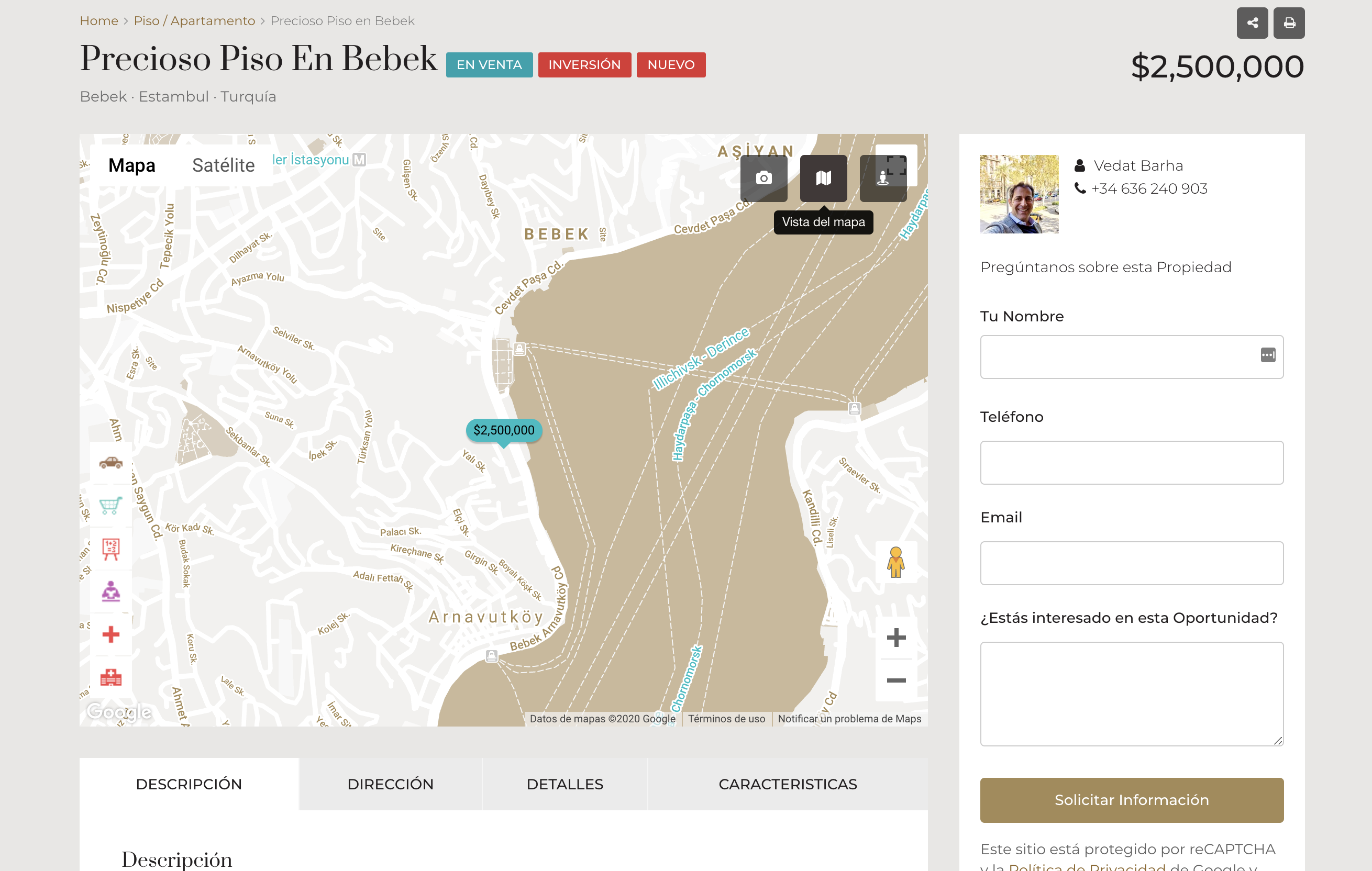Switch to the CARACTERISTICAS tab
Screen dimensions: 1372x871
point(788,784)
